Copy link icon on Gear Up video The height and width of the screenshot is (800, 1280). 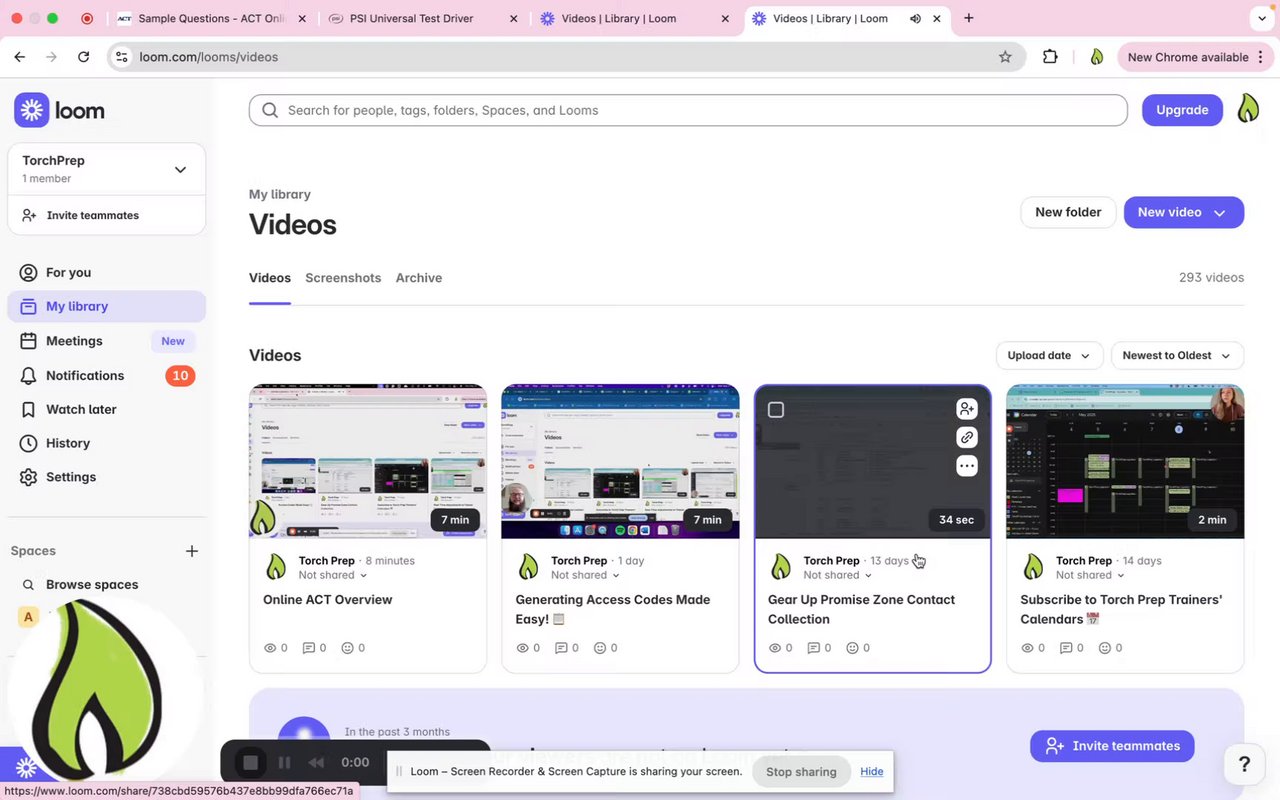click(966, 437)
